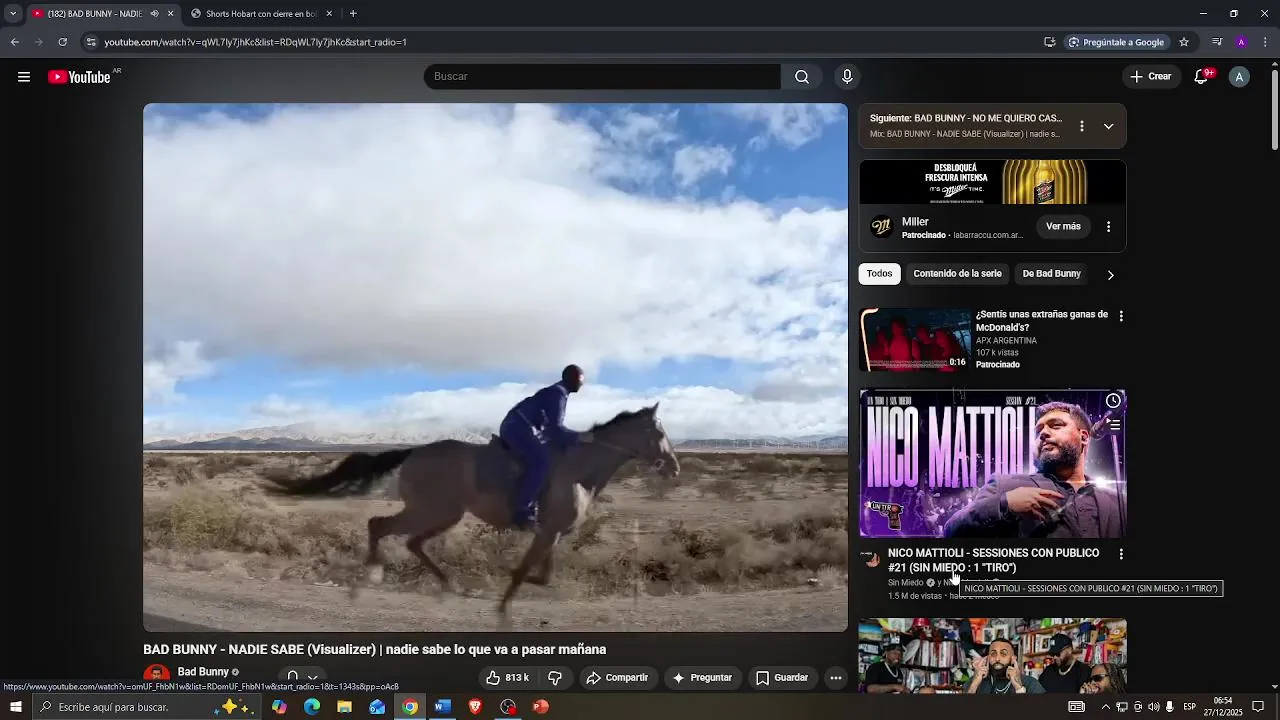The width and height of the screenshot is (1280, 720).
Task: Open NICO MATTIOLI SESSIONES CON PUBLICO title
Action: [x=993, y=560]
